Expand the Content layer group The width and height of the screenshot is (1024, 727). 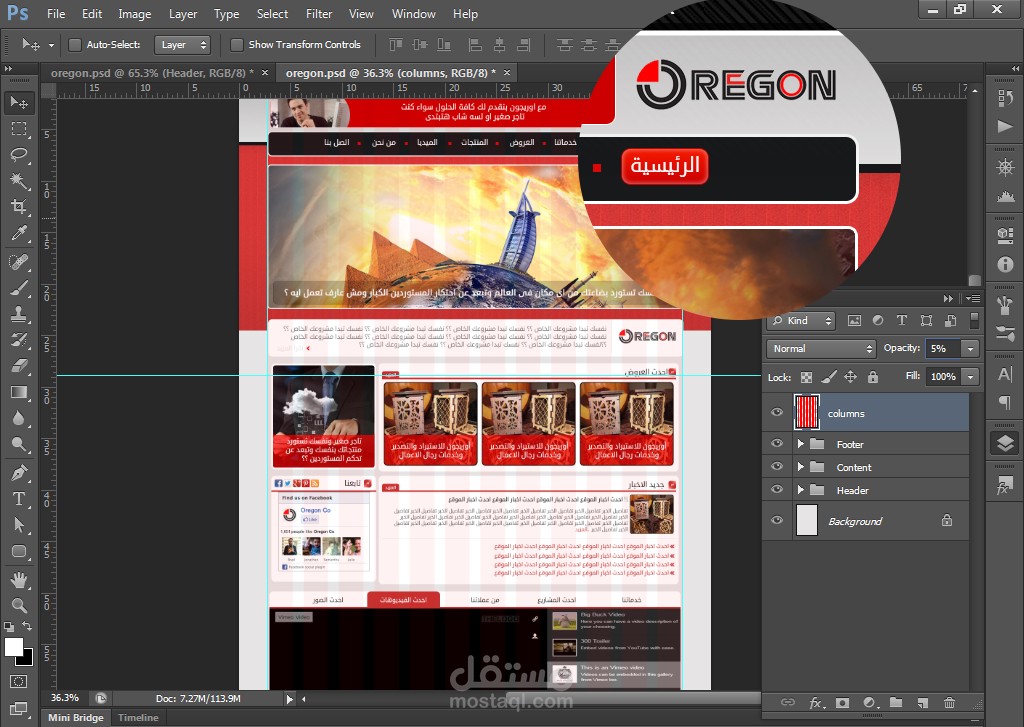coord(801,467)
